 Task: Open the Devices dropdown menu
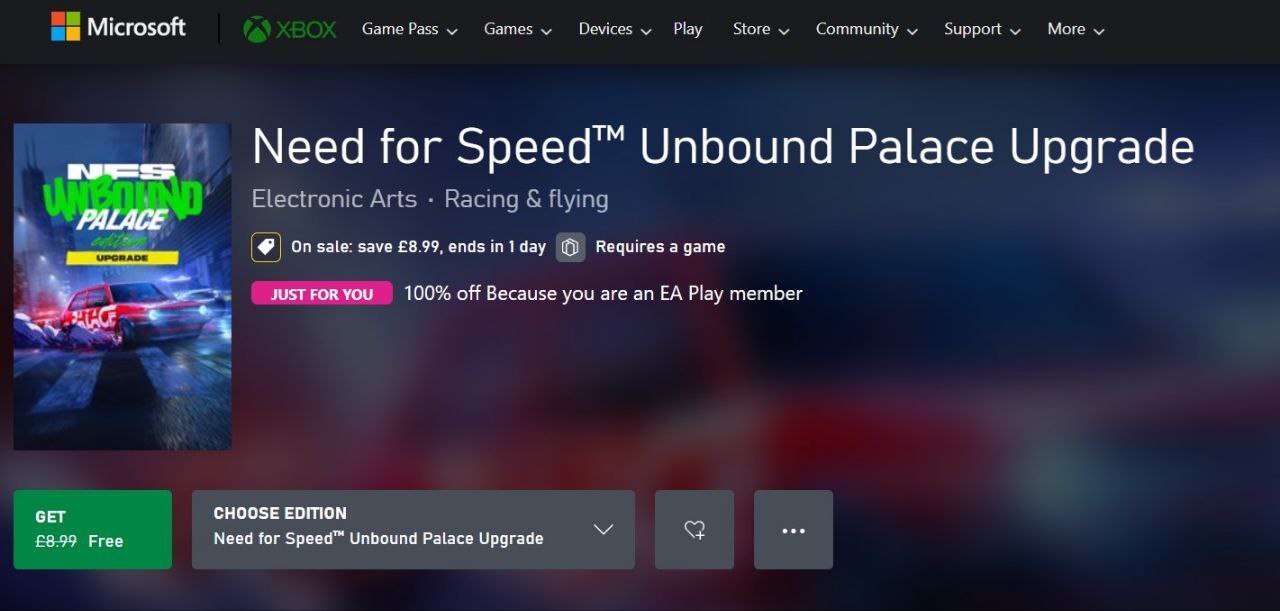(614, 29)
